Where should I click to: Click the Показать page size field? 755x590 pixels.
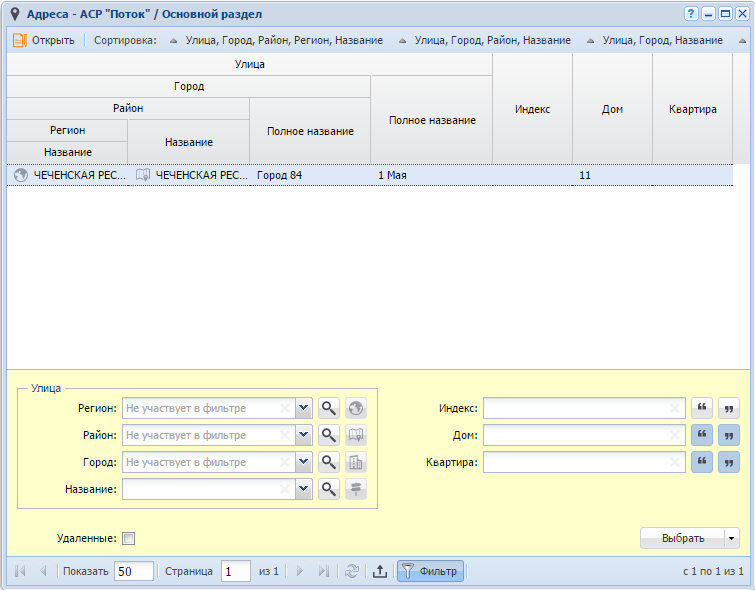[134, 571]
